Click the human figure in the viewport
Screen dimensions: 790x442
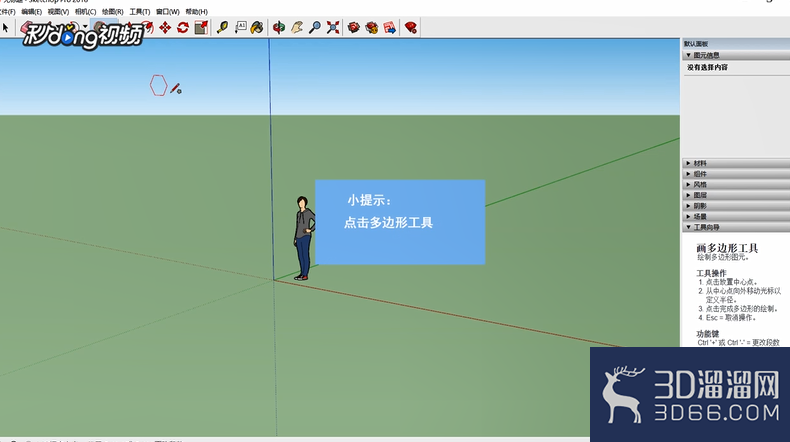click(x=304, y=238)
